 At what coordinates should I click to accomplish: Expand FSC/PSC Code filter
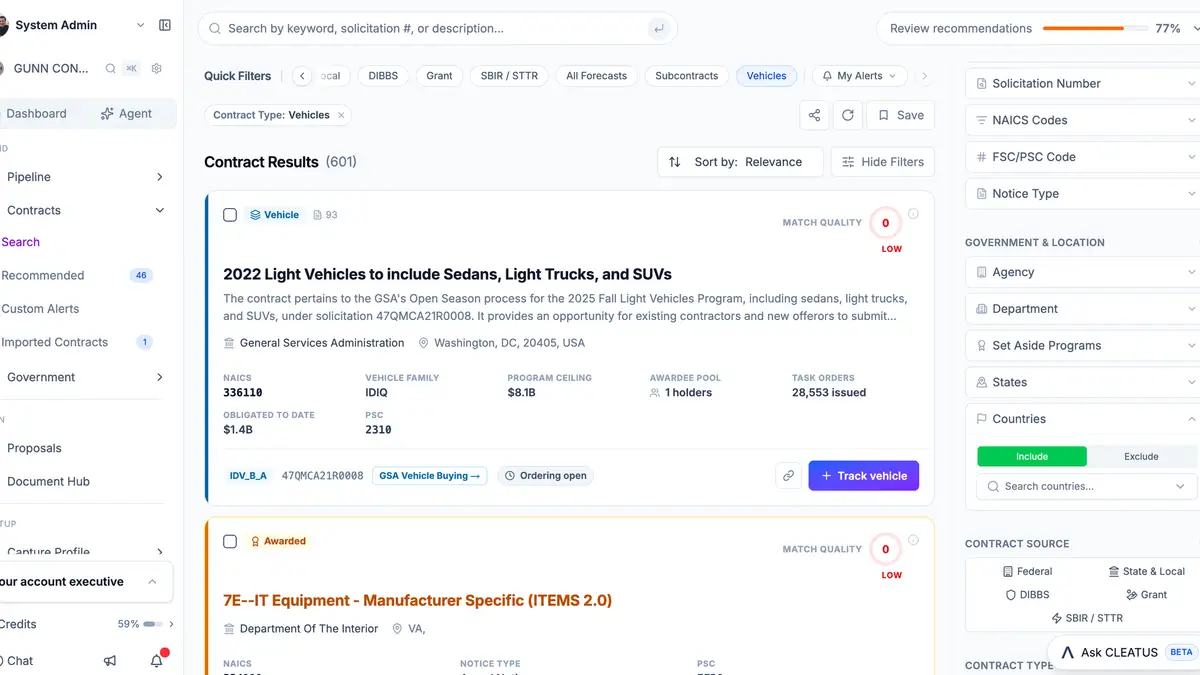click(x=1083, y=157)
